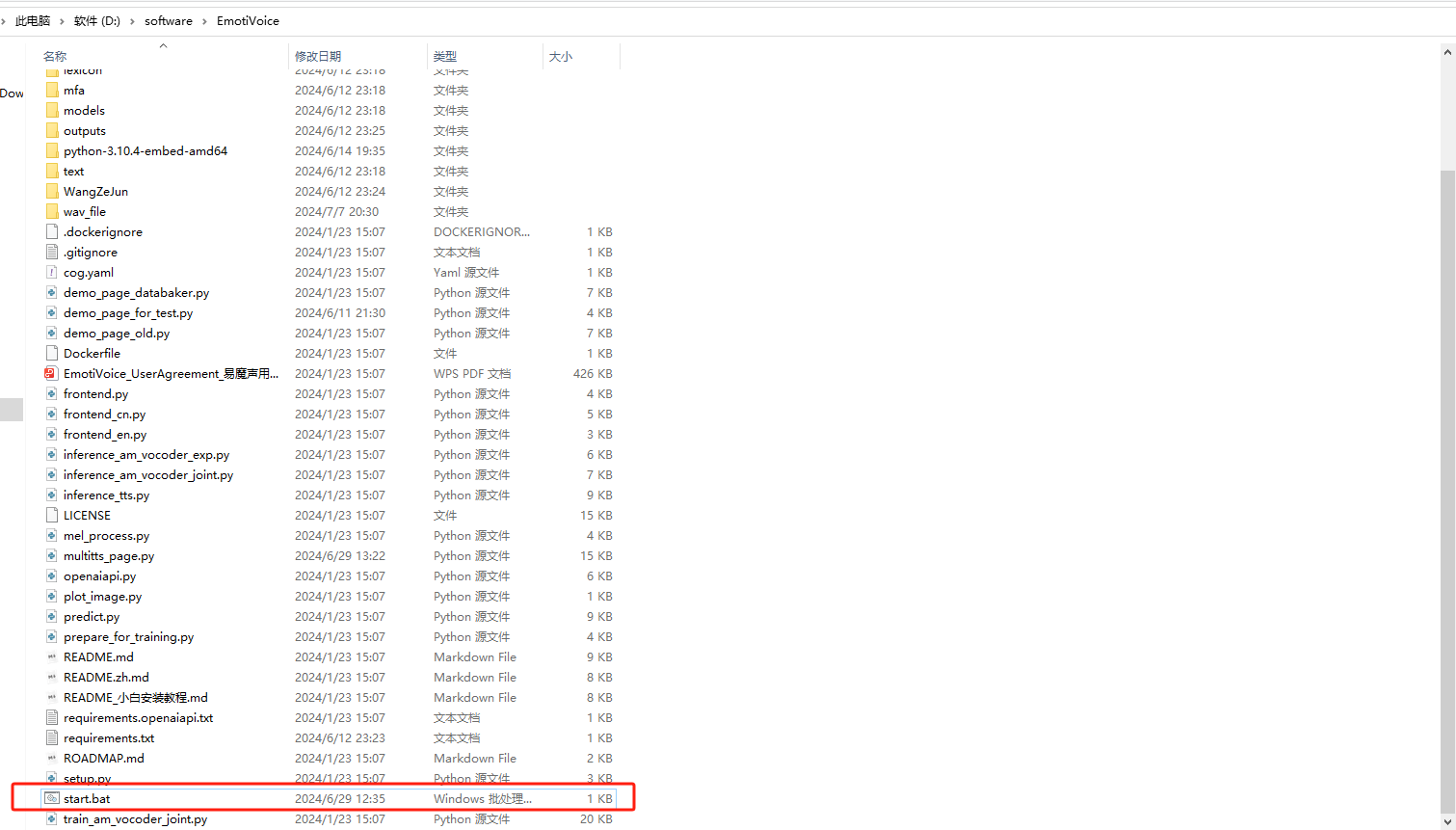Select the EmotiVoice_UserAgreement PDF icon
Screen dimensions: 1456x830
click(52, 374)
